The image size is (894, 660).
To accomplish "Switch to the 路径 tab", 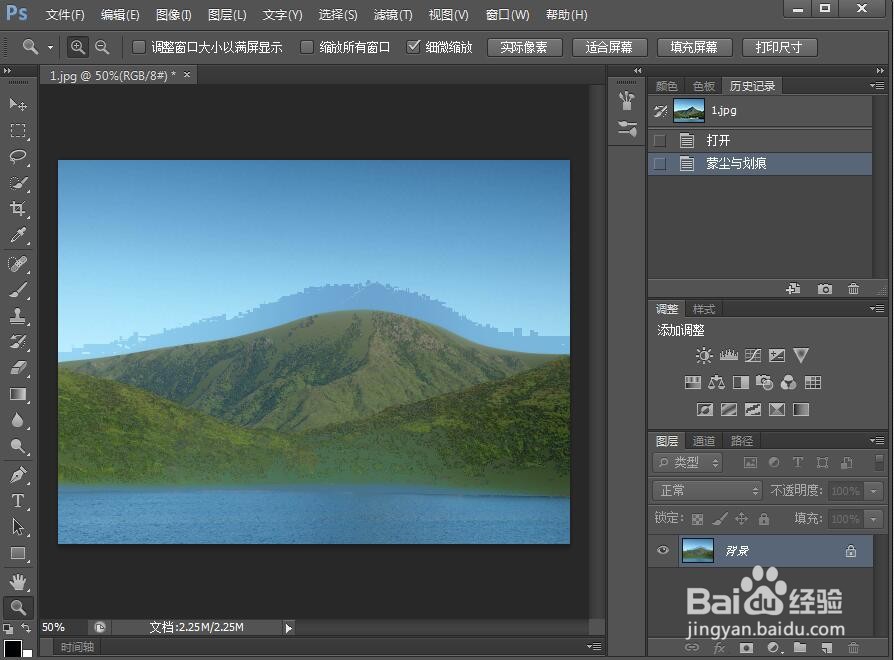I will pos(741,441).
